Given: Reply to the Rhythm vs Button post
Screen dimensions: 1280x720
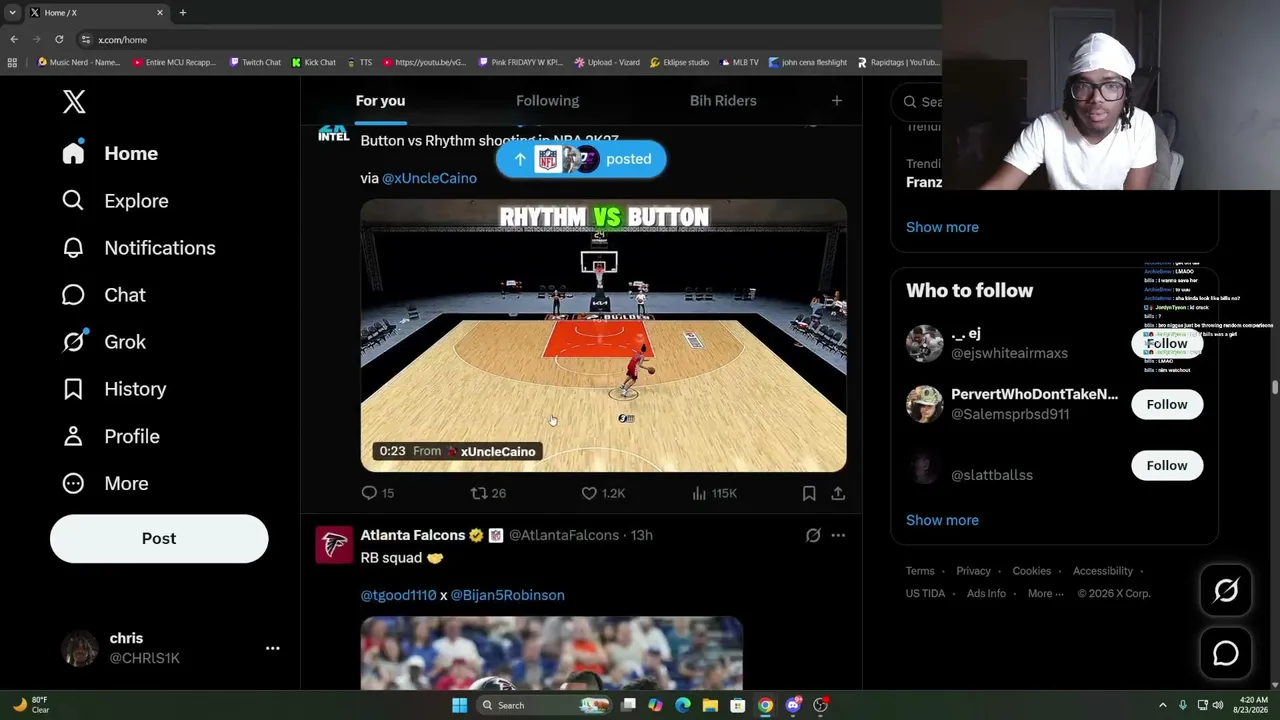Looking at the screenshot, I should tap(378, 493).
